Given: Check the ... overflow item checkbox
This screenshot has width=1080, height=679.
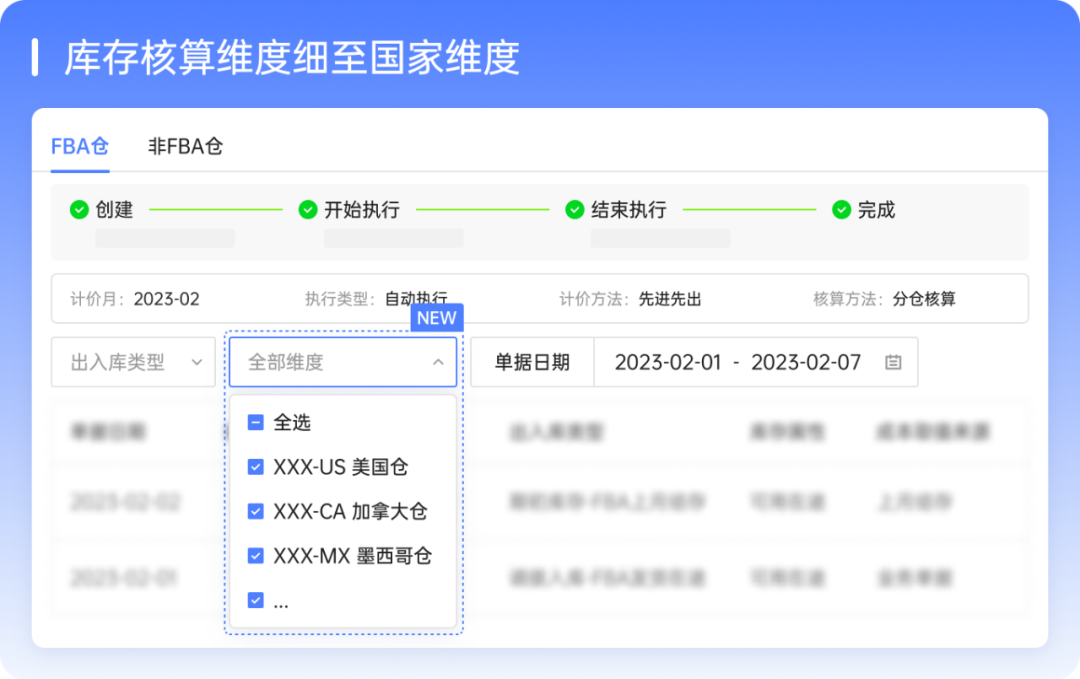Looking at the screenshot, I should coord(256,601).
